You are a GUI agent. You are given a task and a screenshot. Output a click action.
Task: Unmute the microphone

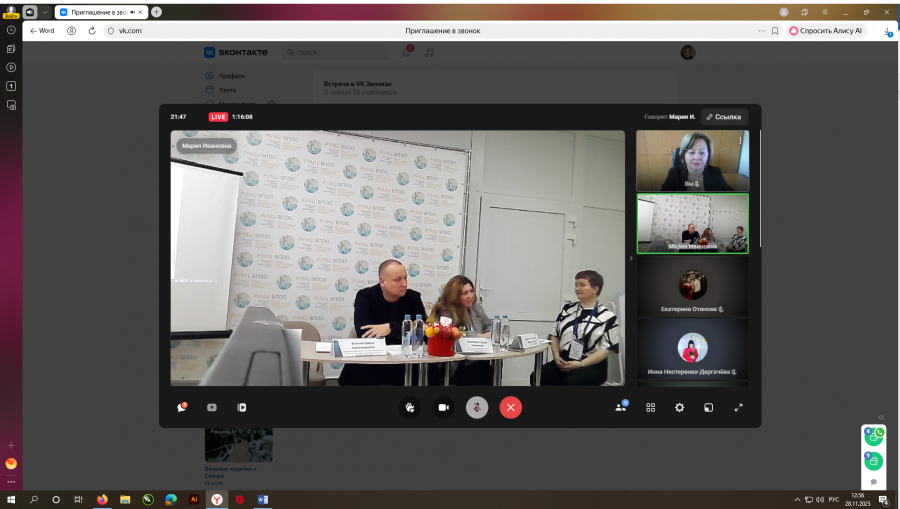(x=477, y=407)
